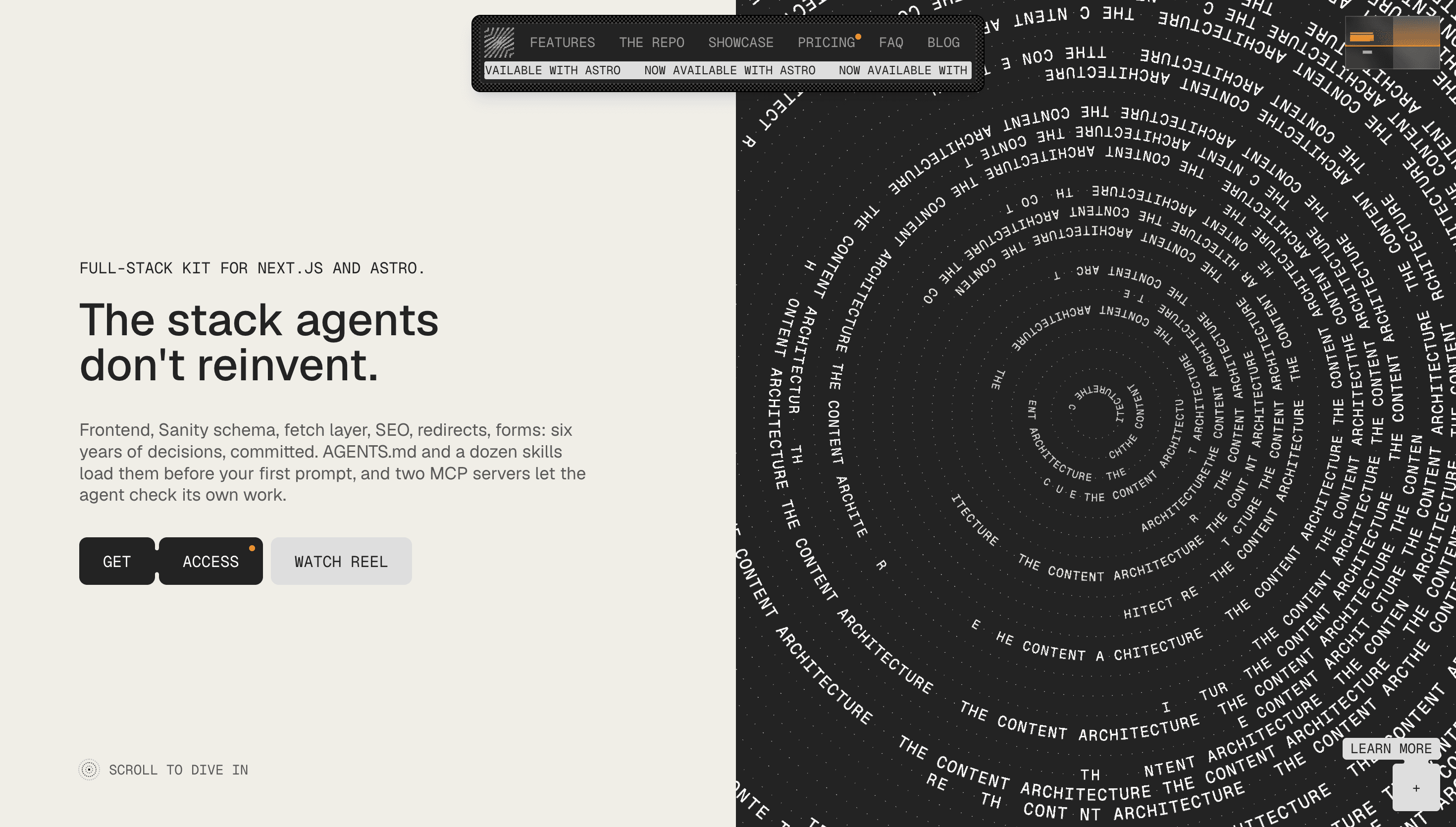Click the Now Available with Astro banner

728,70
